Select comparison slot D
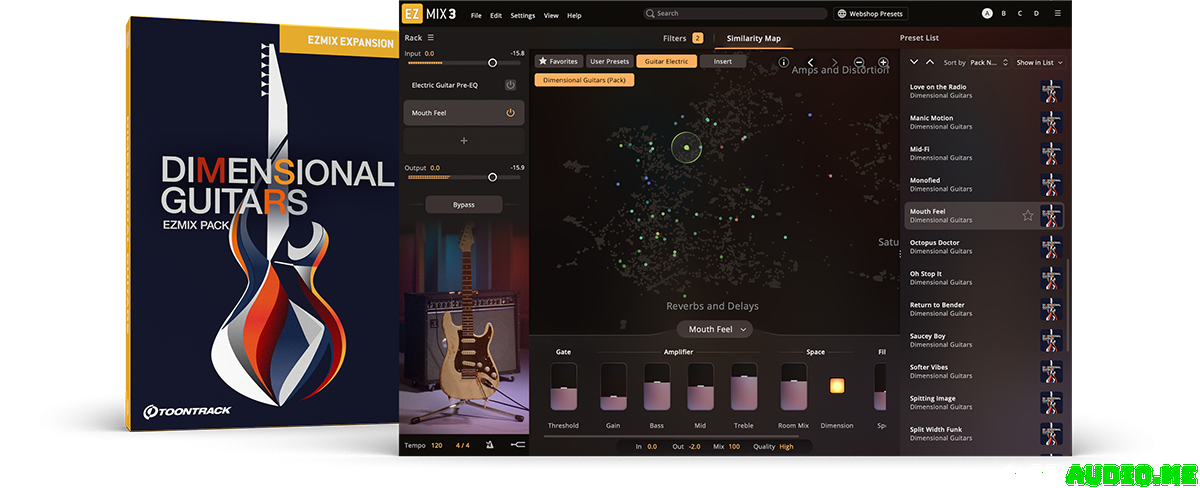1200x488 pixels. click(x=1036, y=14)
